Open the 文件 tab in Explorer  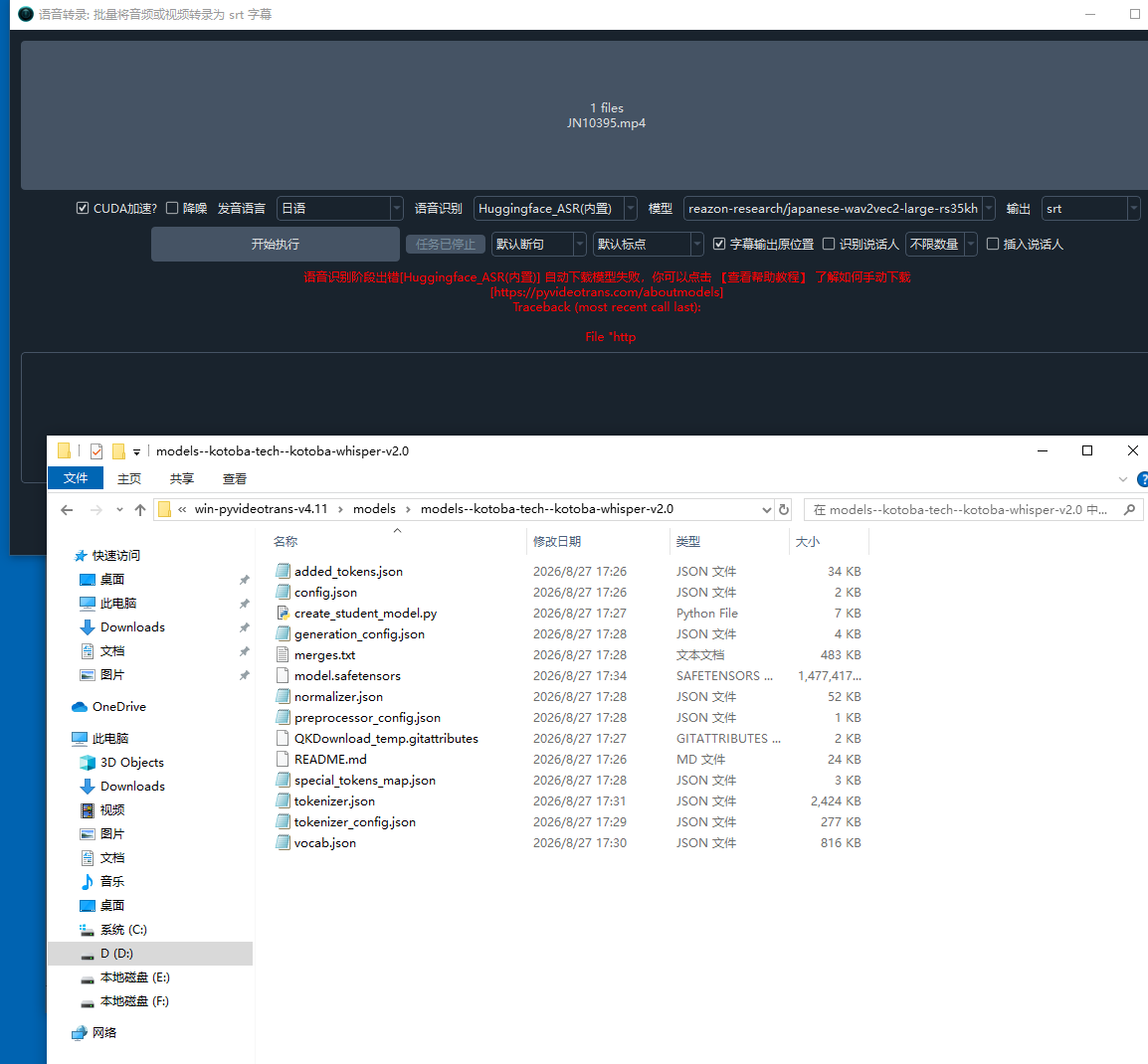tap(76, 478)
